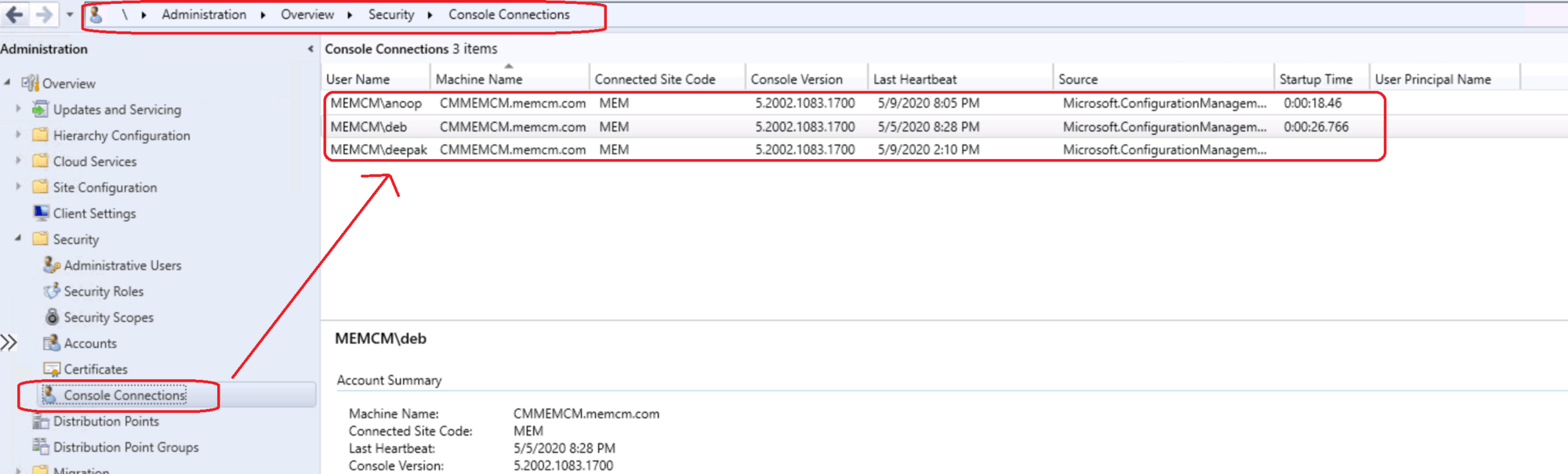Click the Accounts icon
The image size is (1568, 474).
[52, 342]
